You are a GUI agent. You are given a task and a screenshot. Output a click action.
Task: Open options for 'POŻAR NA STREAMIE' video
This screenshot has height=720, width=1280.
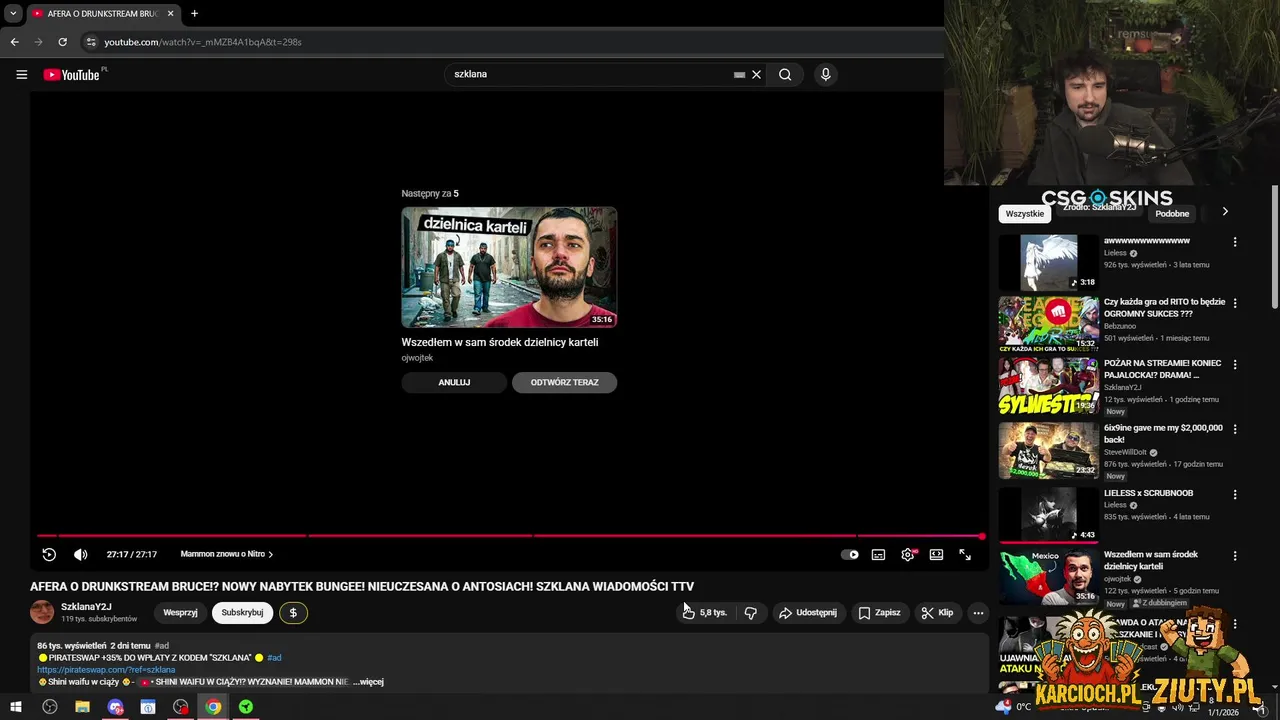pyautogui.click(x=1235, y=365)
